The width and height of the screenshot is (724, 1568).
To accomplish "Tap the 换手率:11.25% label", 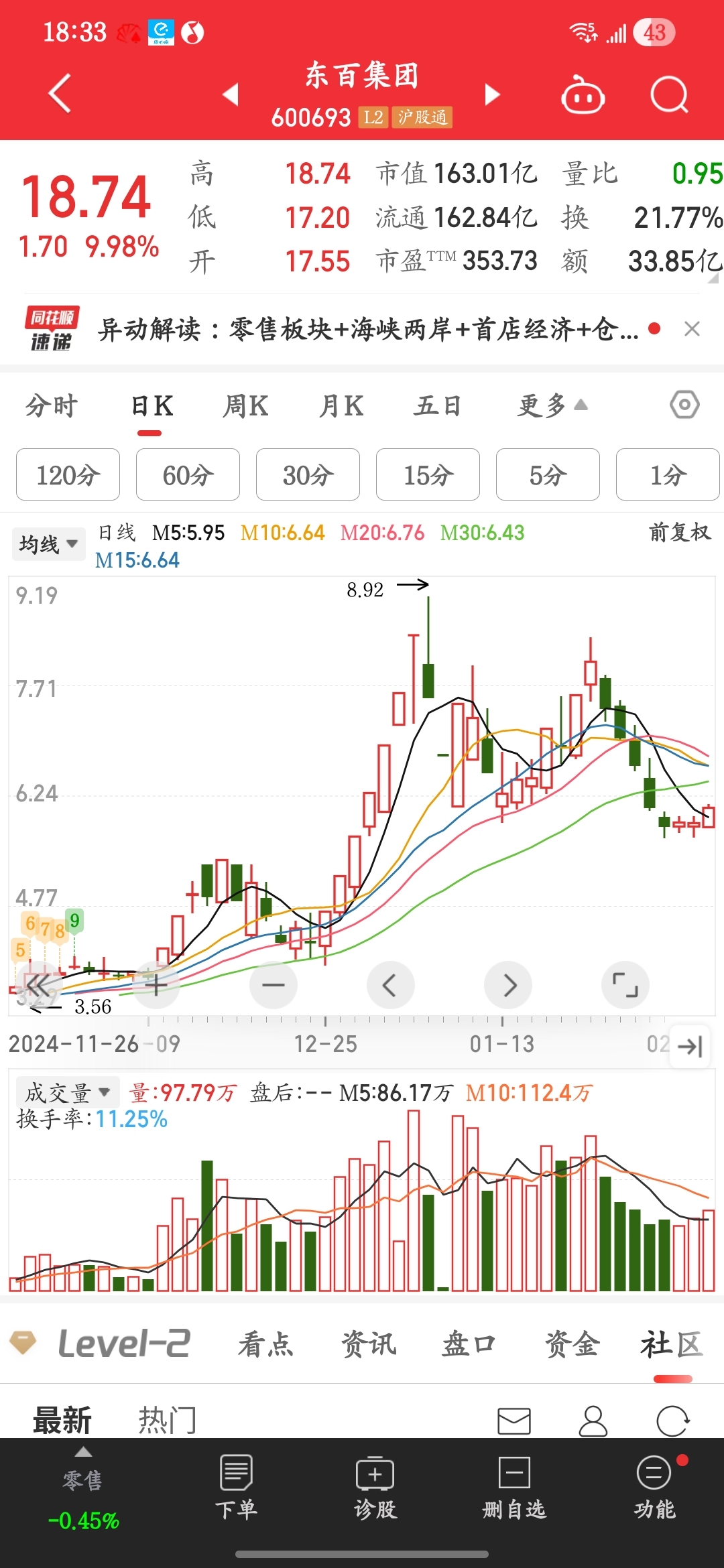I will (92, 1119).
